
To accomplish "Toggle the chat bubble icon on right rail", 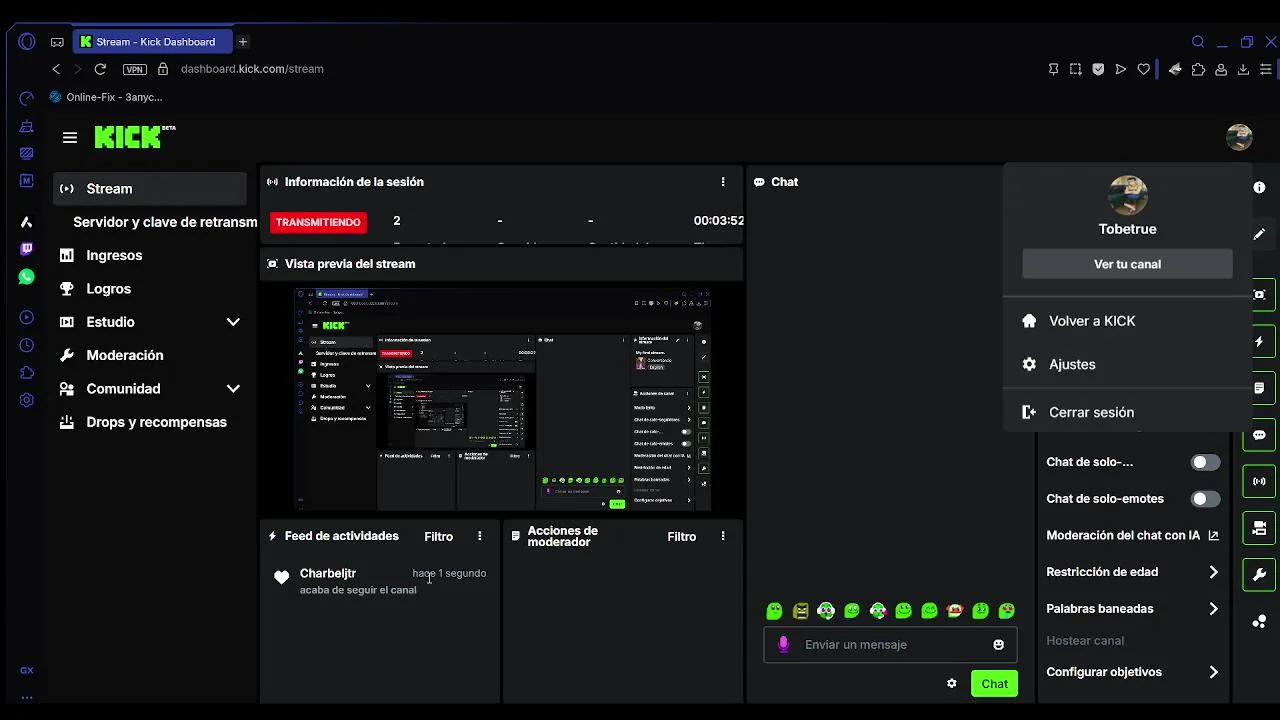I will click(1259, 435).
